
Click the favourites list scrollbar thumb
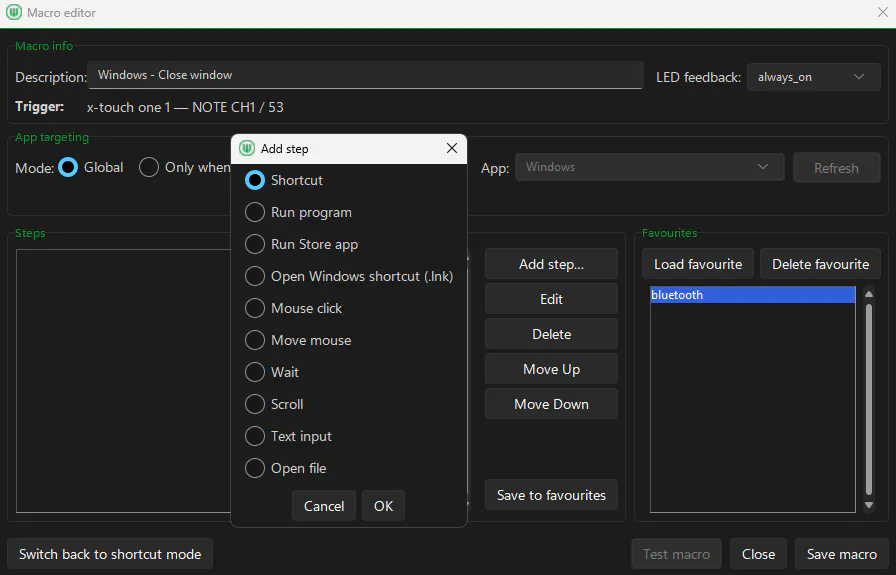(x=869, y=399)
